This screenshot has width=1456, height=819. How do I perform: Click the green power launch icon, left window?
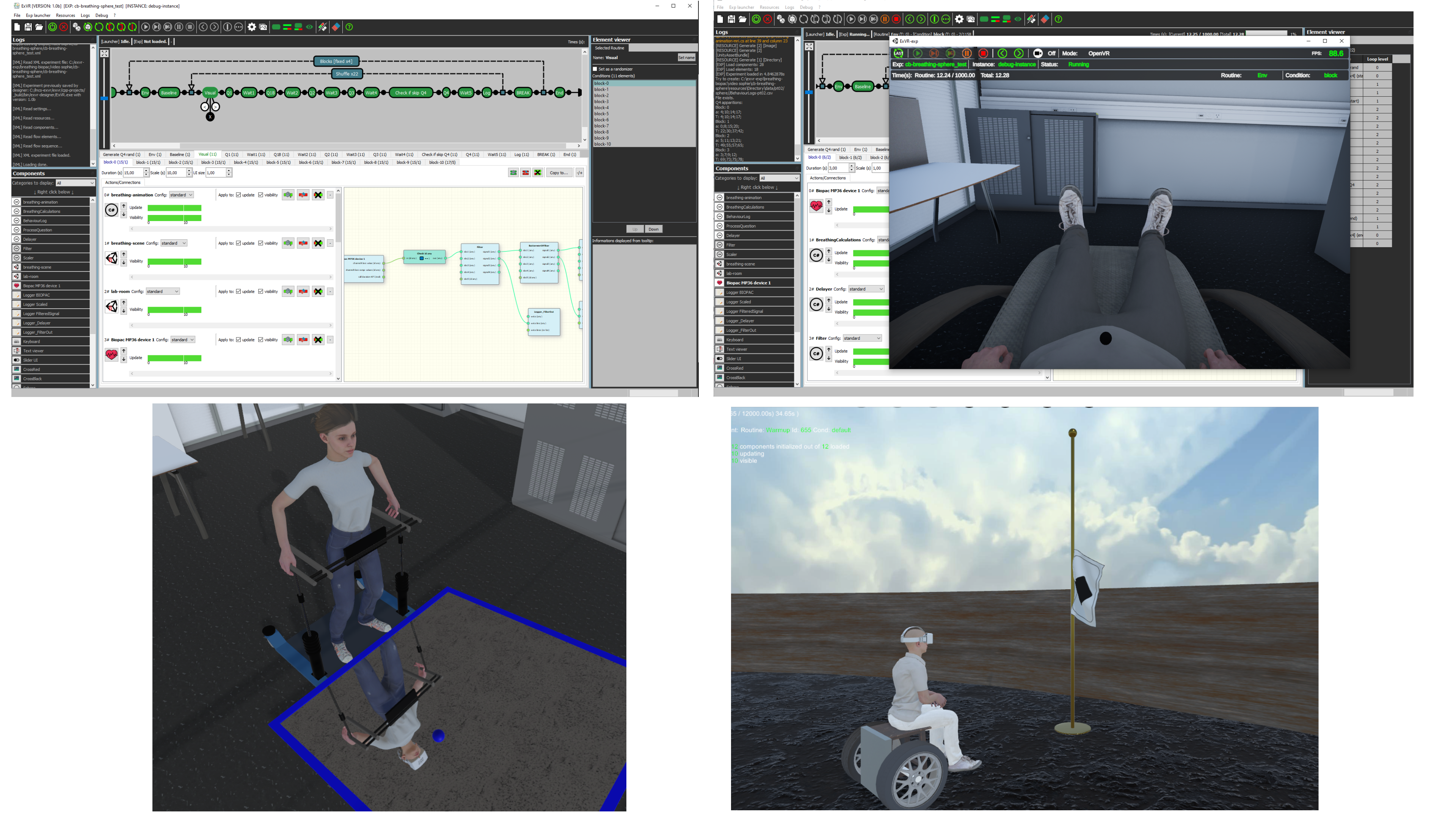tap(53, 27)
